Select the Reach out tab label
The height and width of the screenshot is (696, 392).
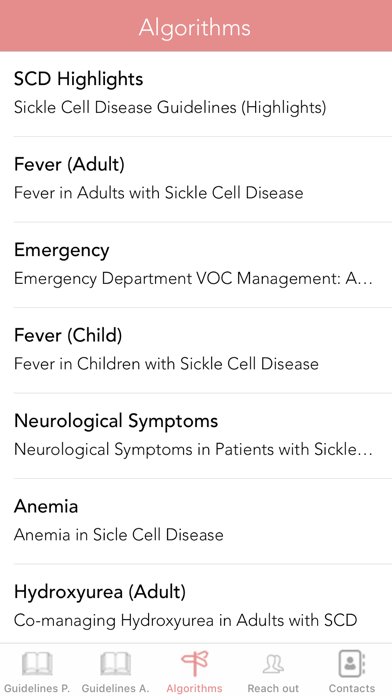pos(273,688)
